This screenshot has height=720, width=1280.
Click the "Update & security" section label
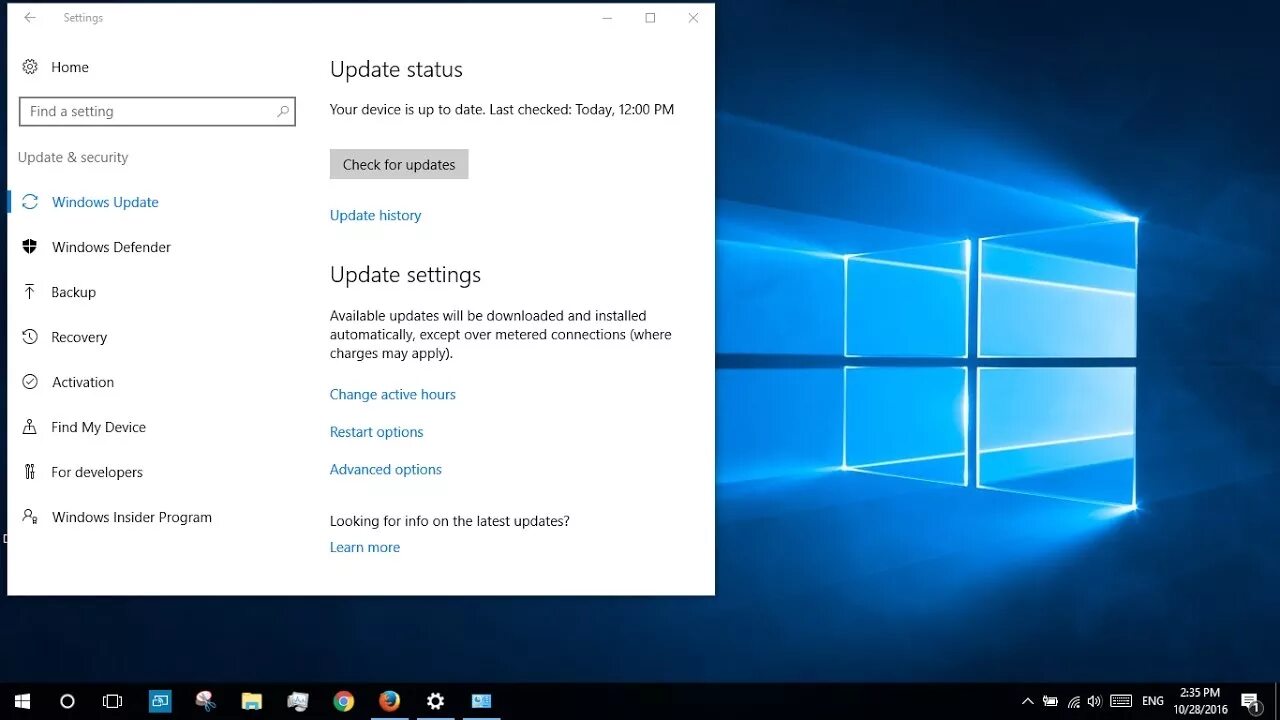(x=73, y=157)
